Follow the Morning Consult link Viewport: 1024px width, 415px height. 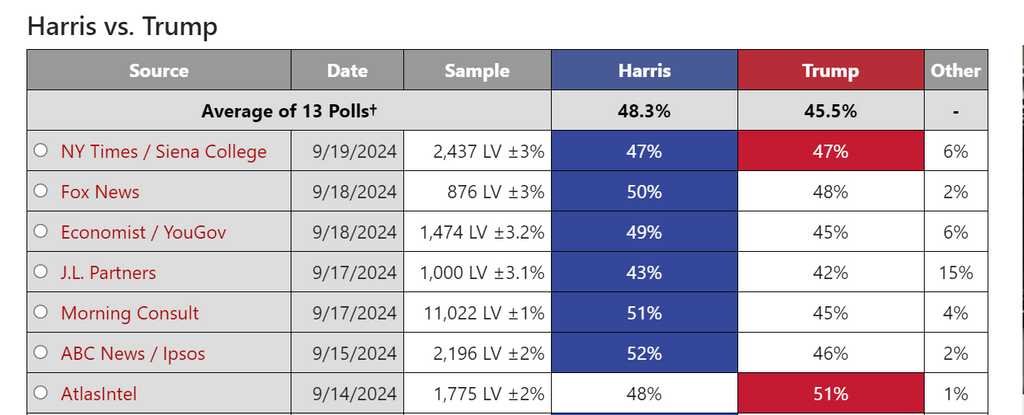(x=130, y=313)
